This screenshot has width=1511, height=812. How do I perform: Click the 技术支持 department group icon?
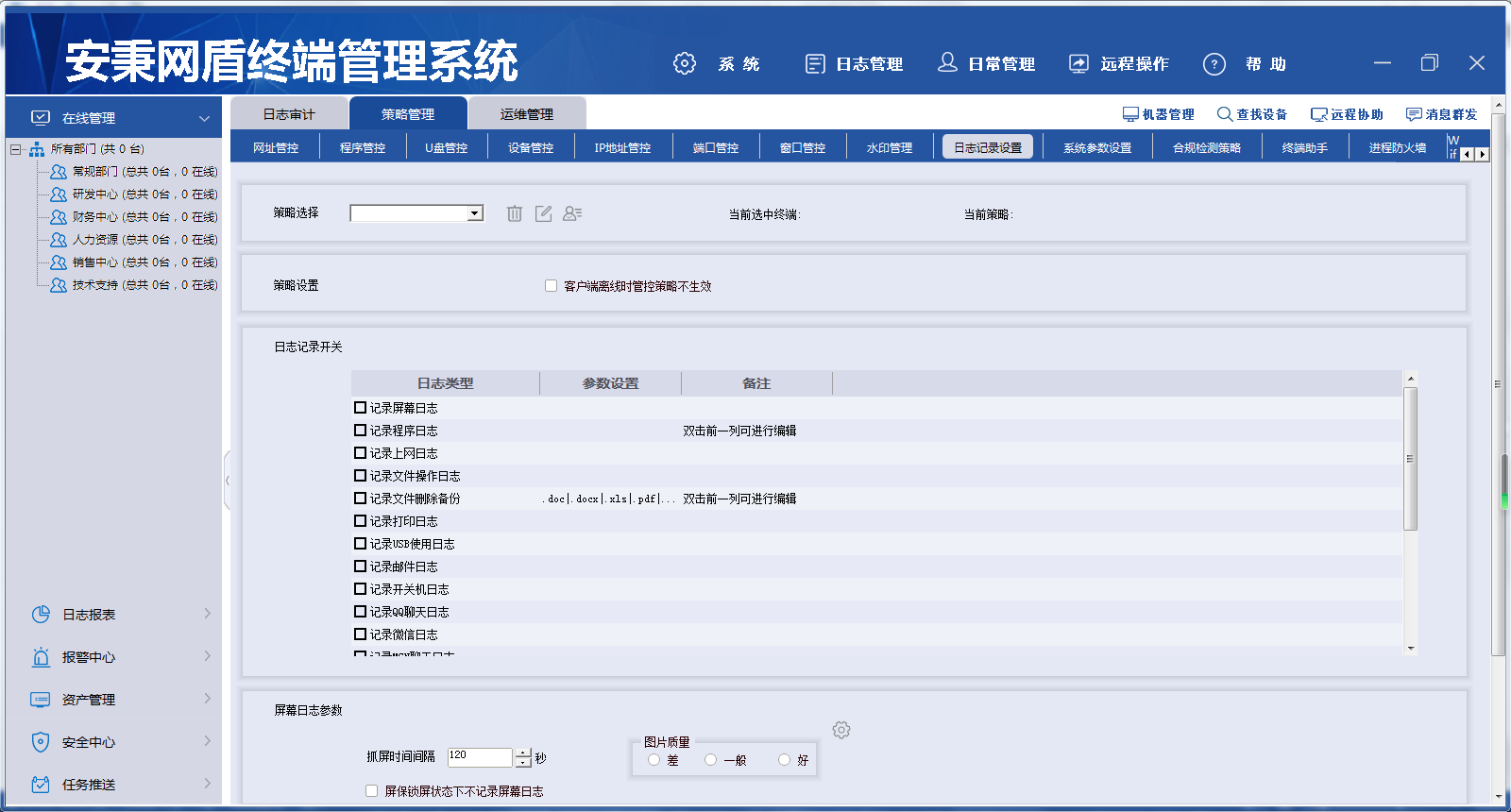[59, 285]
